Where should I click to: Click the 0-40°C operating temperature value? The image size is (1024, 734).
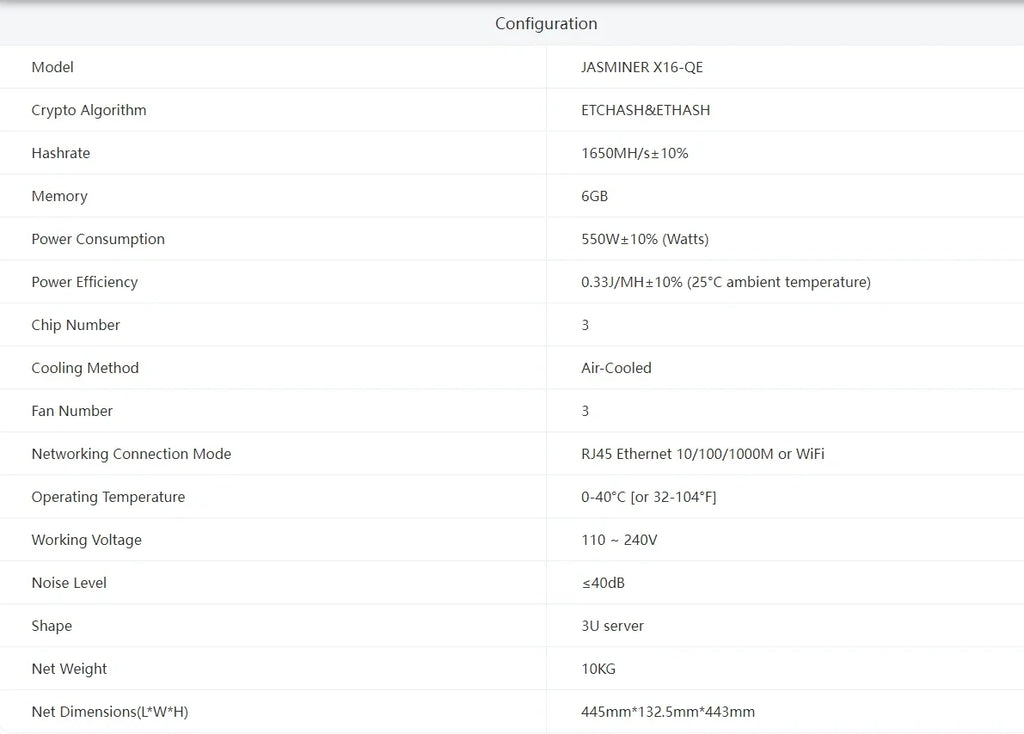[648, 498]
